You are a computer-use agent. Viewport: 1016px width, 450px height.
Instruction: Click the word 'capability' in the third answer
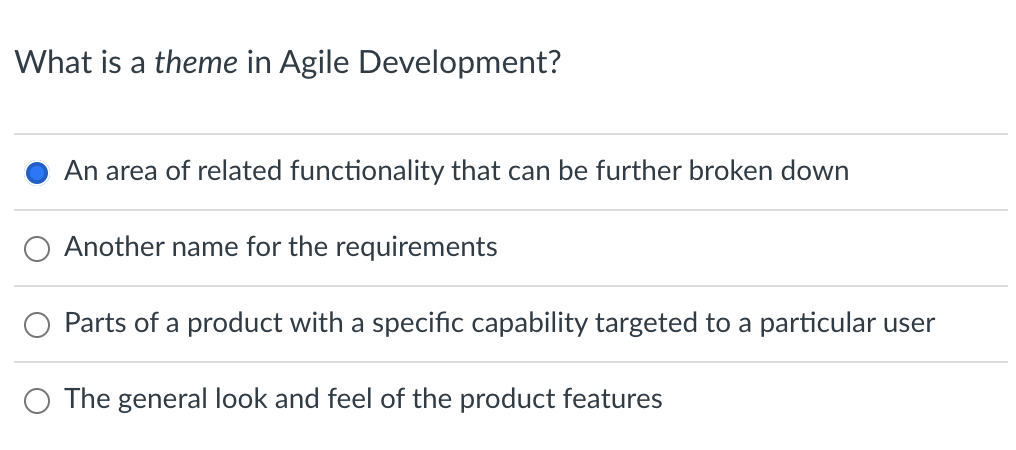point(529,324)
